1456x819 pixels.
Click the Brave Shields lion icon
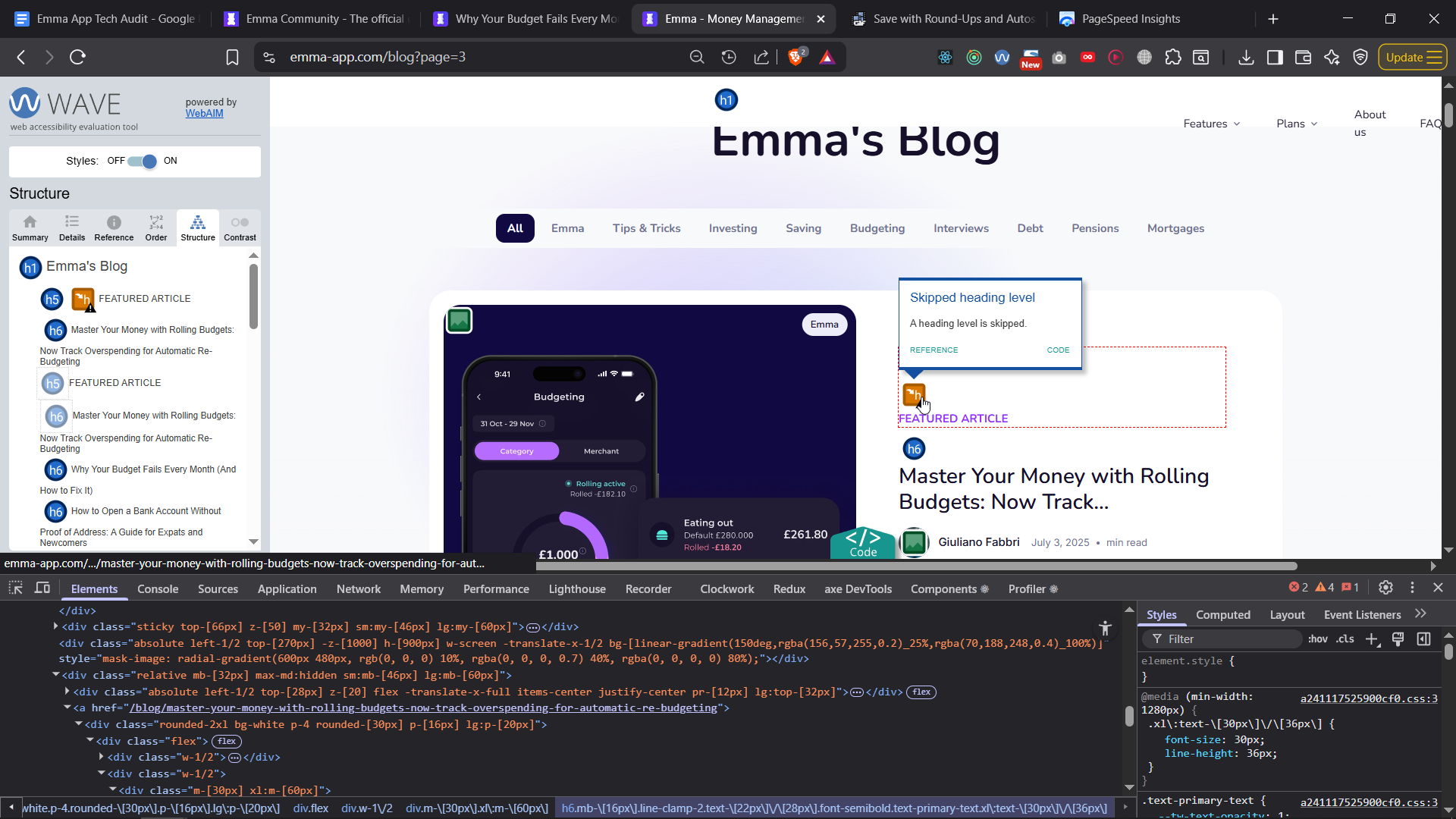[795, 58]
